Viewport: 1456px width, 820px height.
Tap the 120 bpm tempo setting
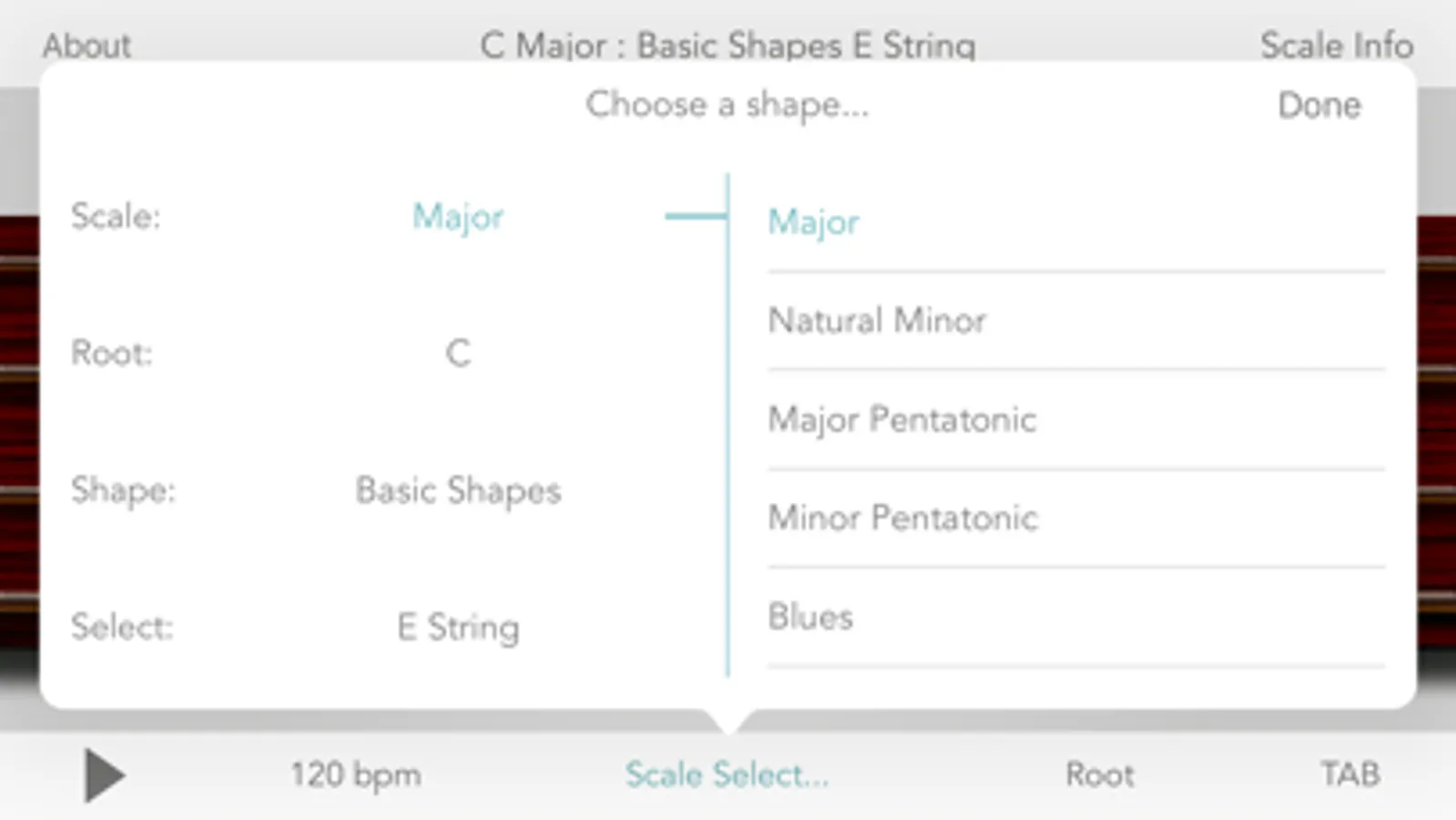[x=355, y=775]
